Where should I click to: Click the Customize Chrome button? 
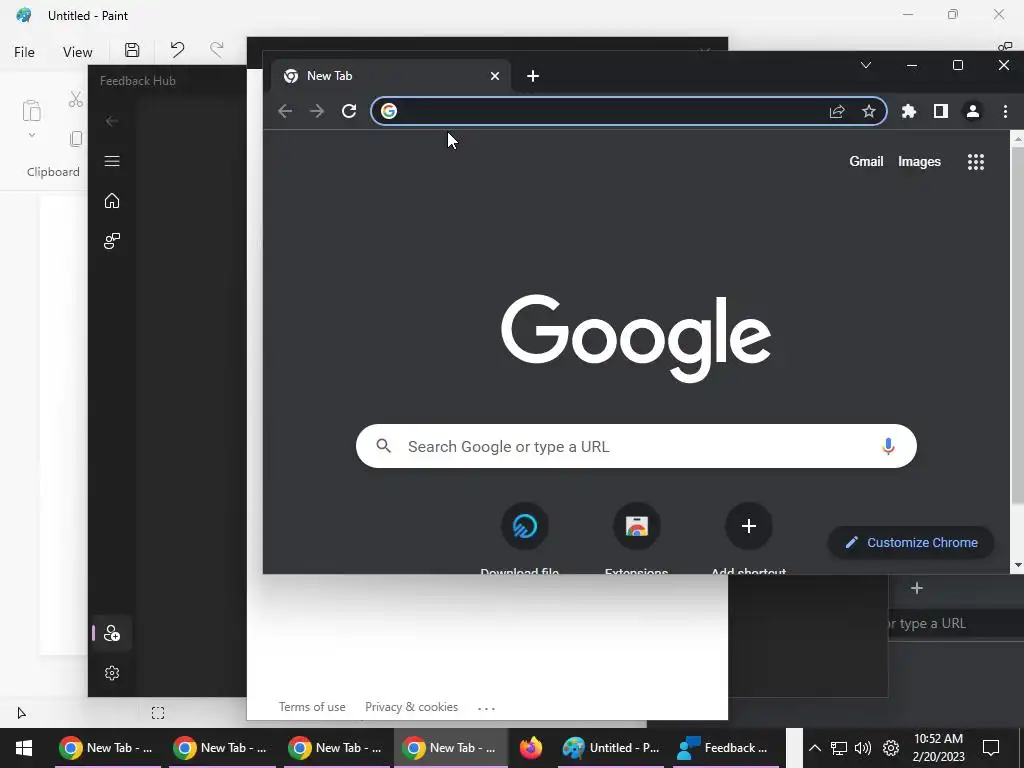911,543
